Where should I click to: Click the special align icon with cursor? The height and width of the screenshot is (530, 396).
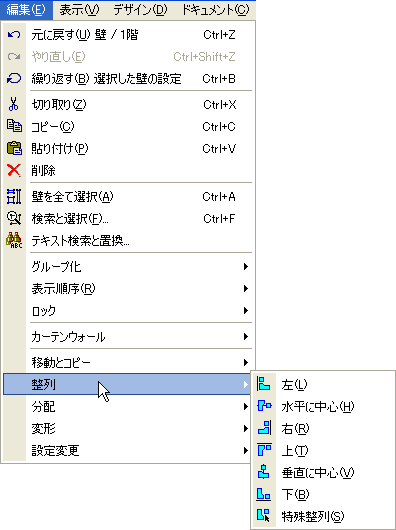264,516
